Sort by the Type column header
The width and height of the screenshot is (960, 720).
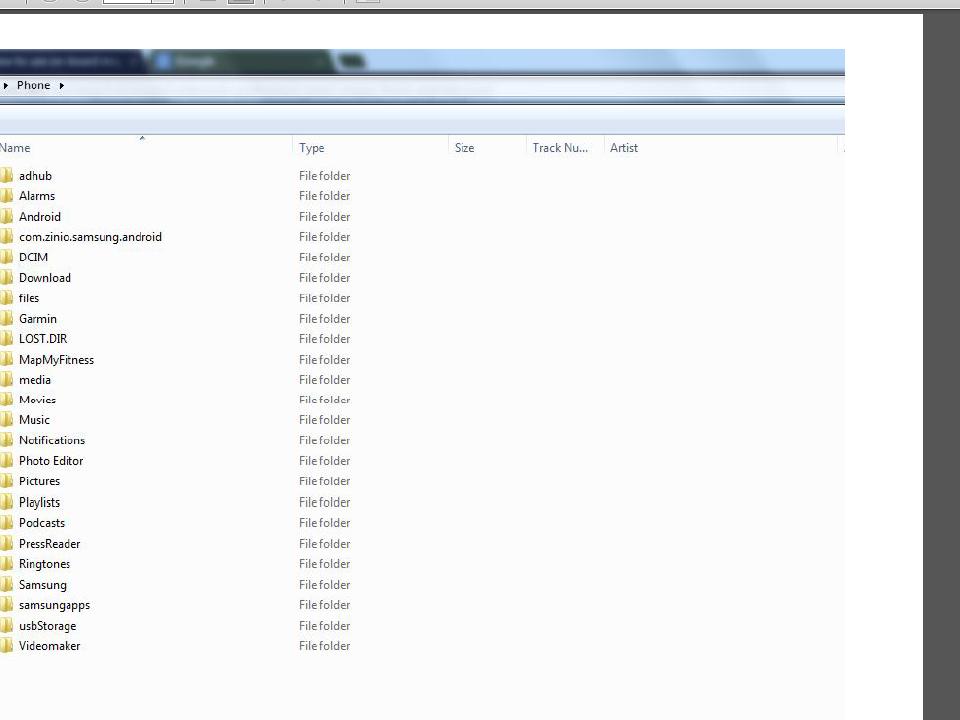tap(312, 148)
